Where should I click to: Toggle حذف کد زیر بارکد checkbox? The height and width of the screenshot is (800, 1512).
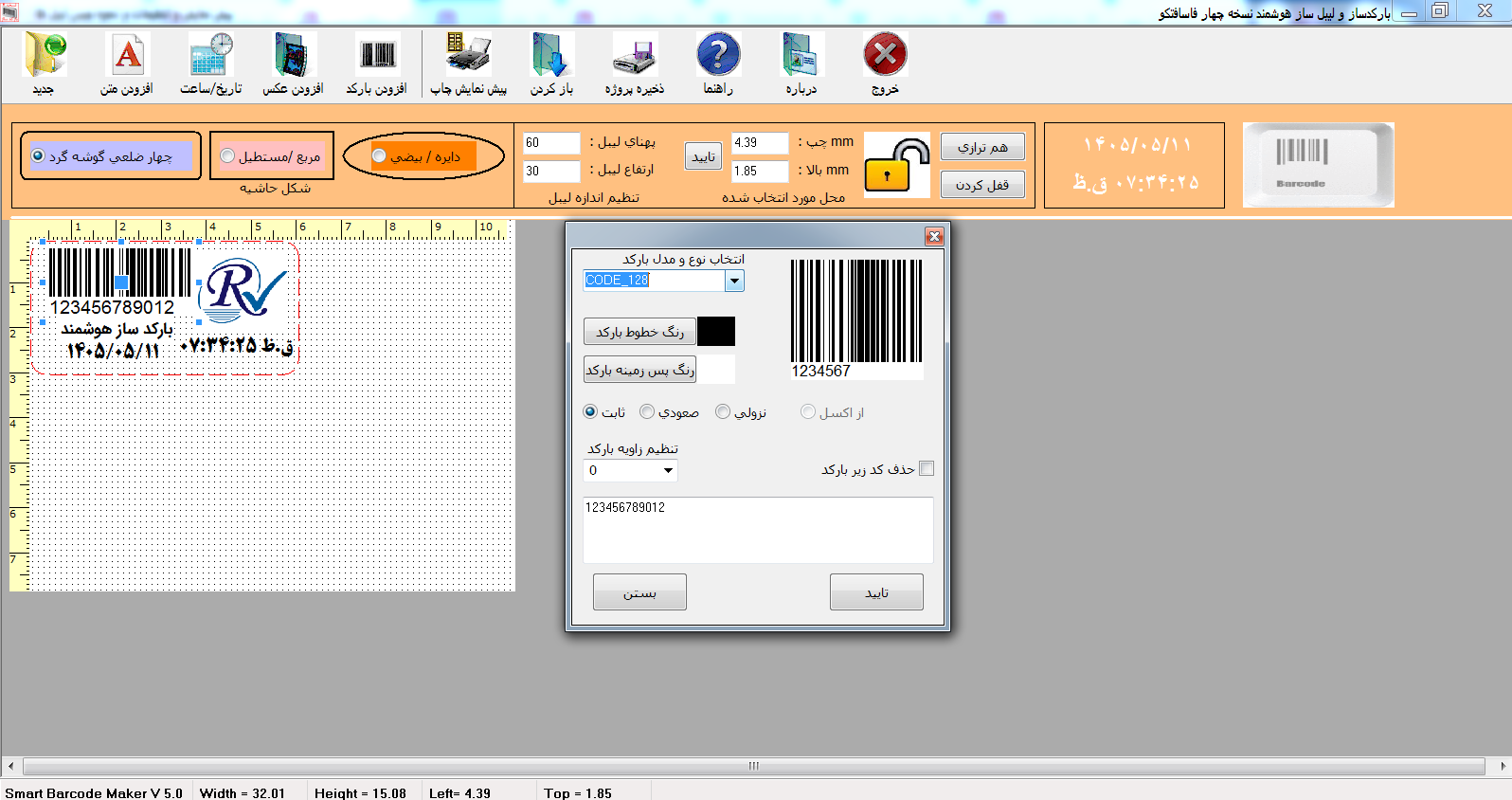tap(927, 468)
